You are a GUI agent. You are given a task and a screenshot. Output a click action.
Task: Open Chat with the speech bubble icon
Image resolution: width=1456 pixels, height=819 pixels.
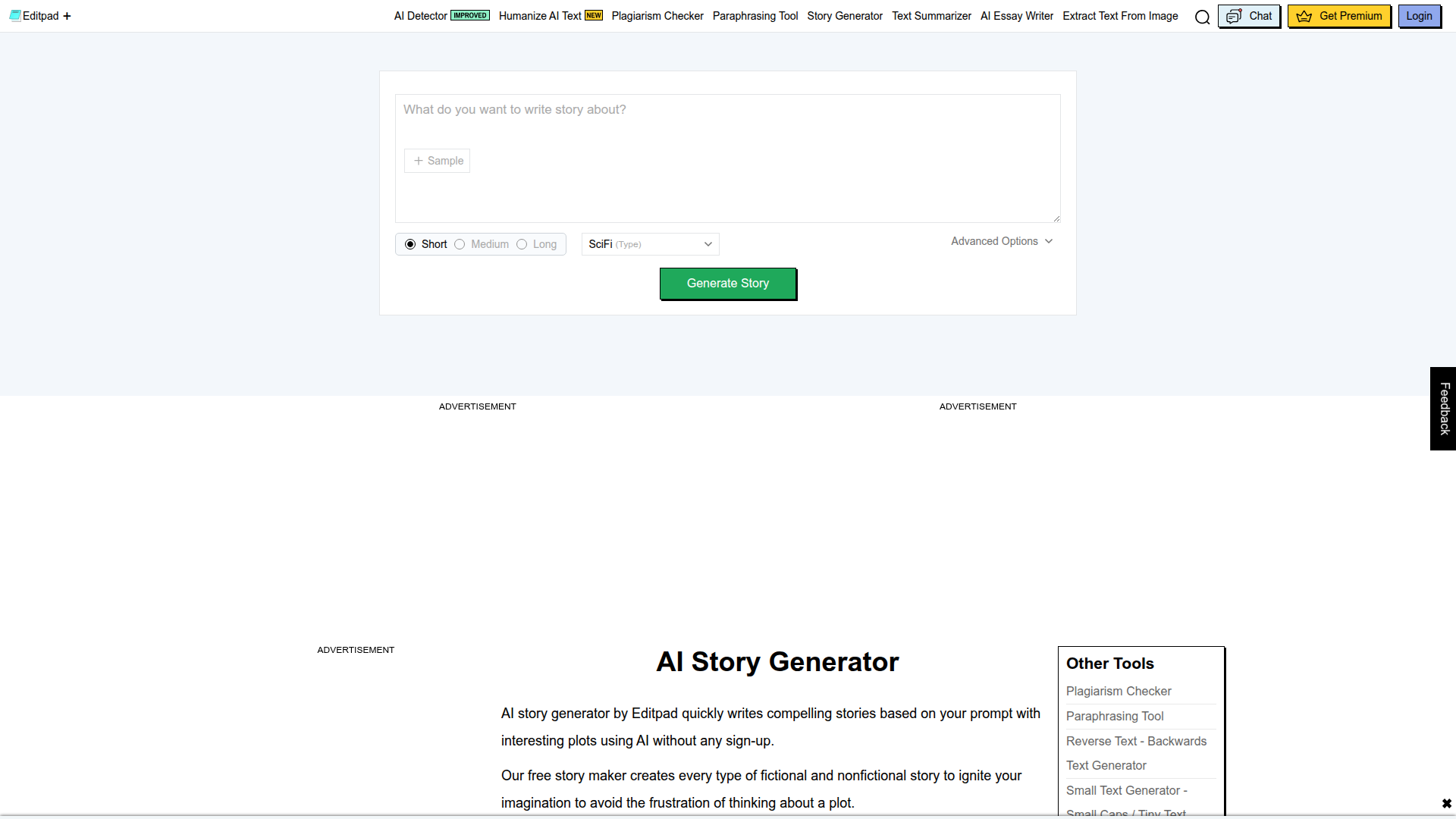[x=1248, y=16]
